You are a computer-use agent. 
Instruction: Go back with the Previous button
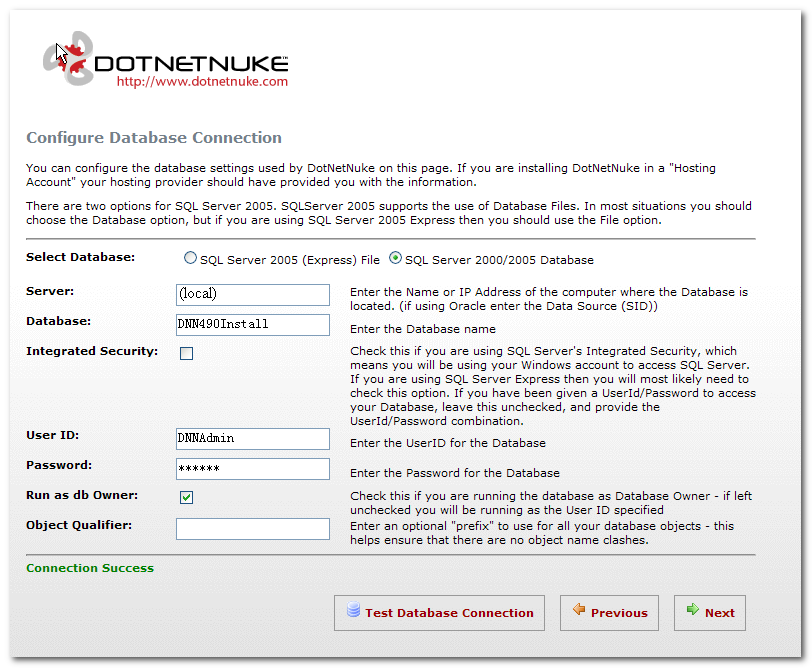tap(609, 613)
